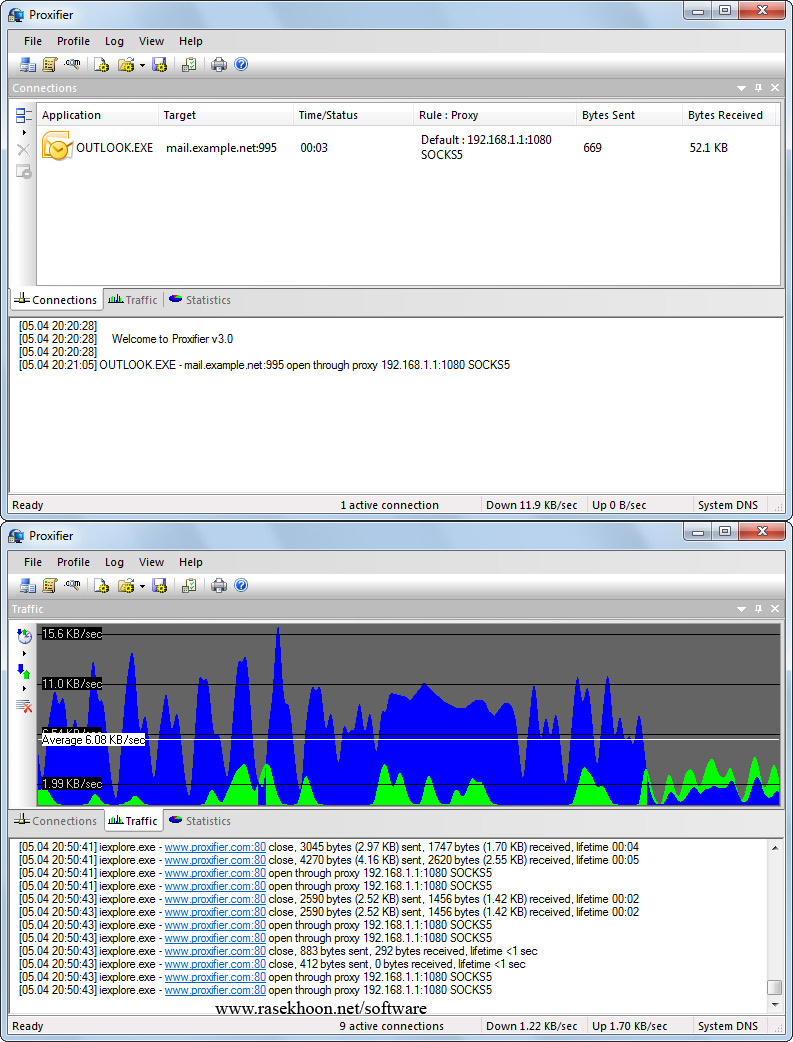Save profile with floppy icon in upper toolbar
The height and width of the screenshot is (1042, 793).
(160, 64)
